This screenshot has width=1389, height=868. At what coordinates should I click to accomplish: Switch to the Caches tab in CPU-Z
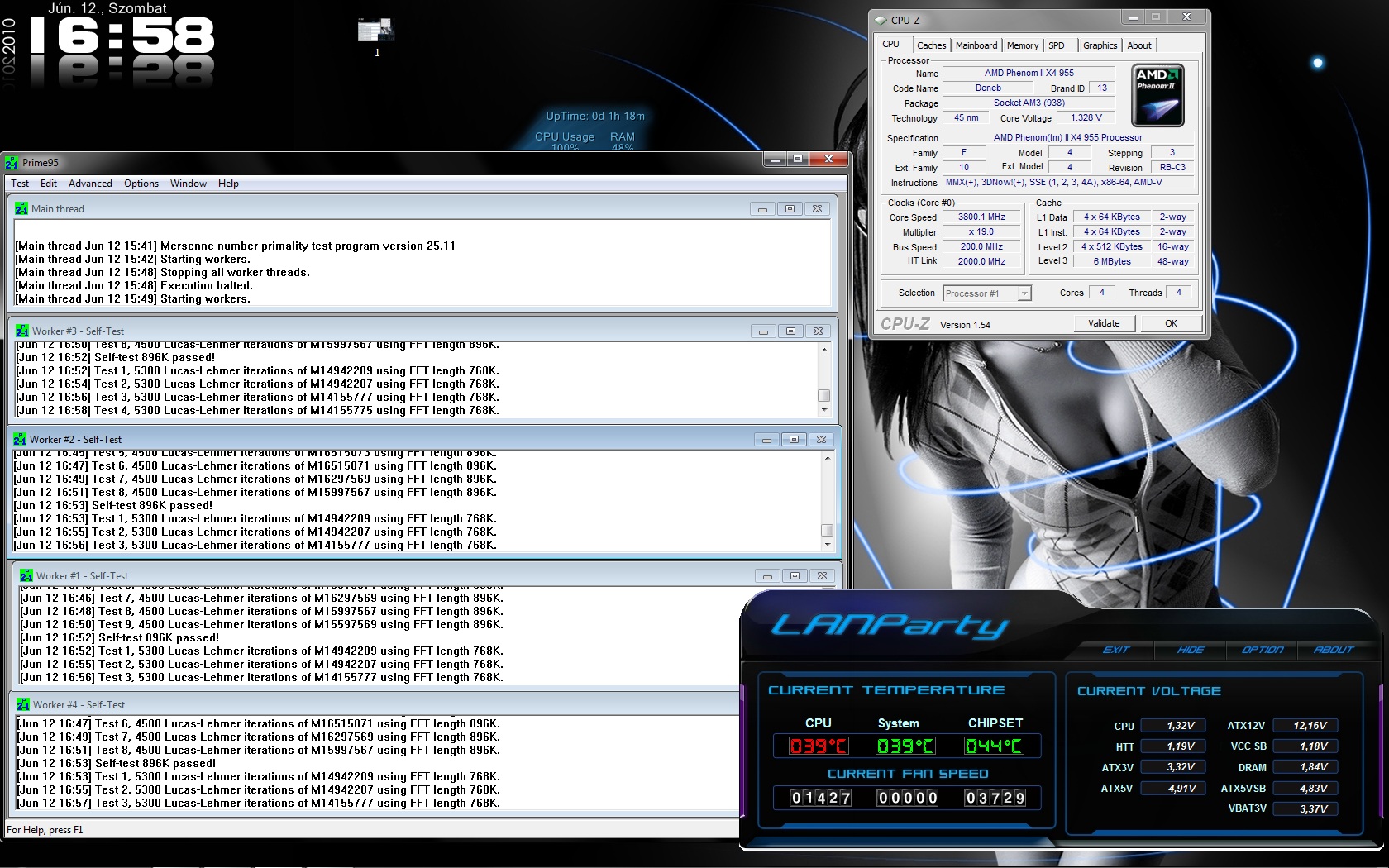pyautogui.click(x=931, y=45)
